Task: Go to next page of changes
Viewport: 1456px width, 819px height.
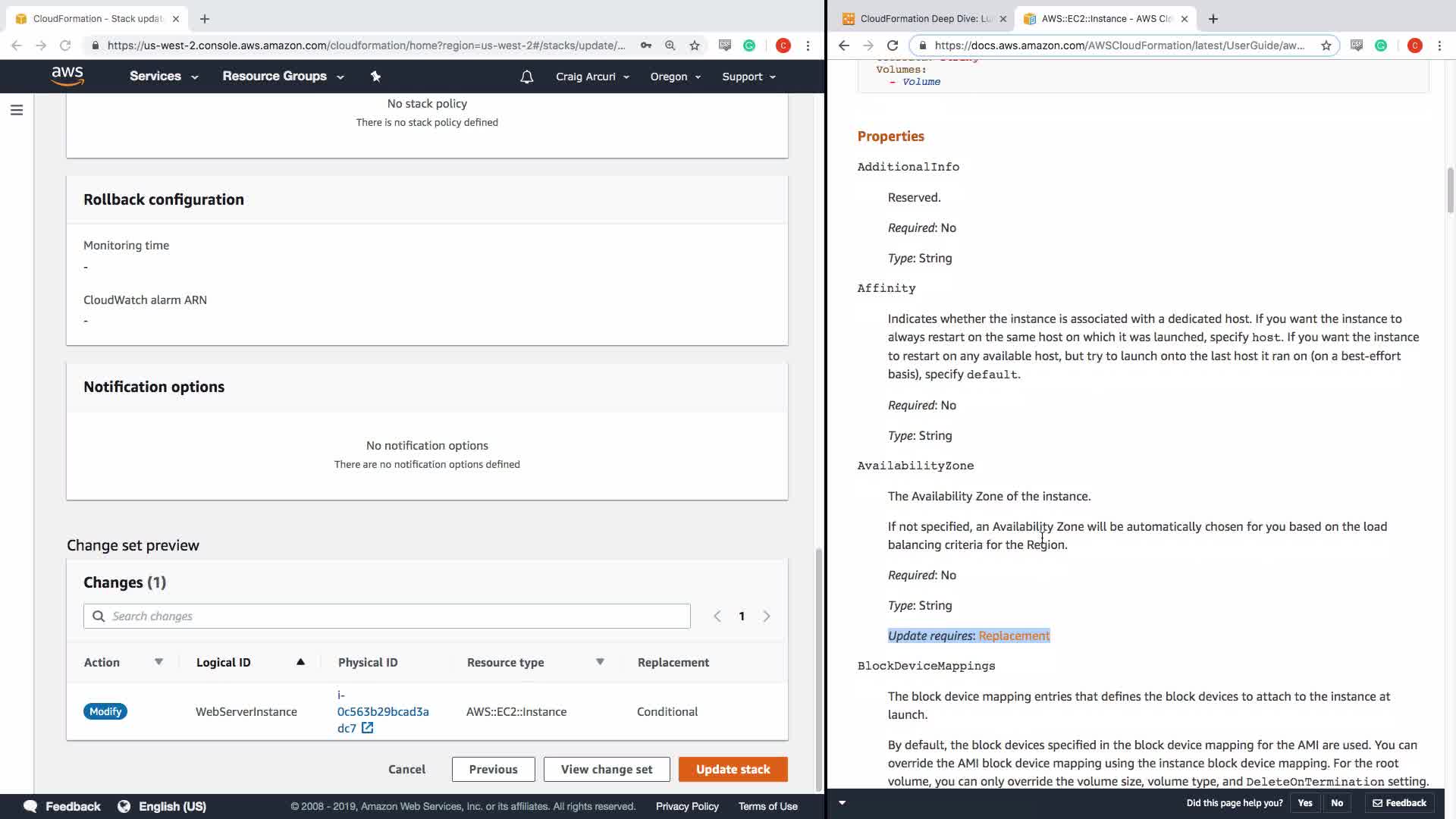Action: pyautogui.click(x=767, y=617)
